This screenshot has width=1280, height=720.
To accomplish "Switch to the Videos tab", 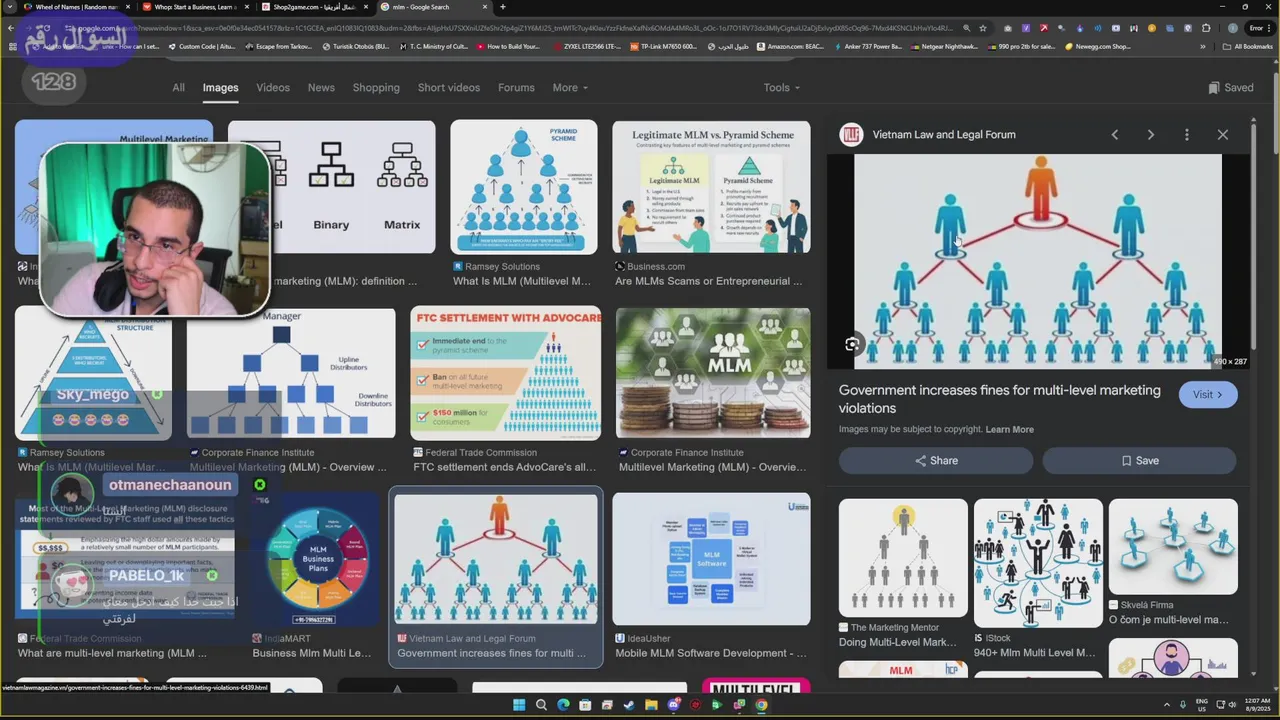I will click(x=273, y=87).
